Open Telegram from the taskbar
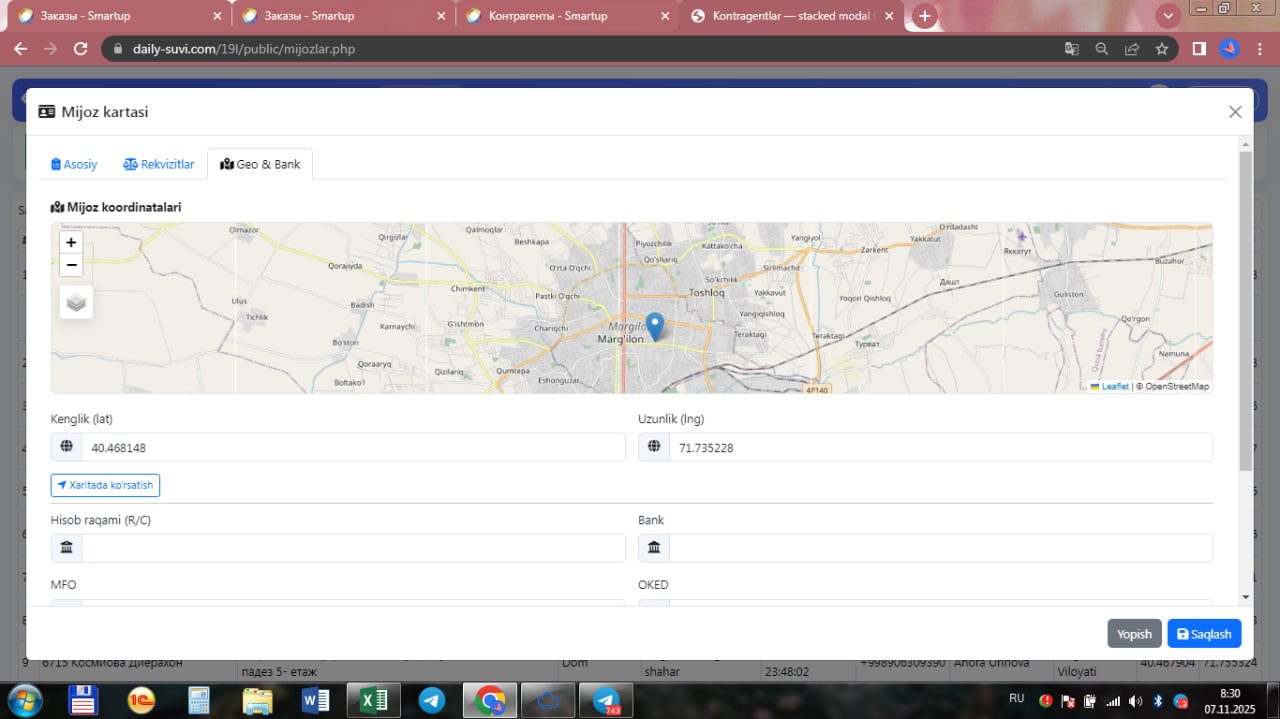Screen dimensions: 1280x719 (x=432, y=701)
